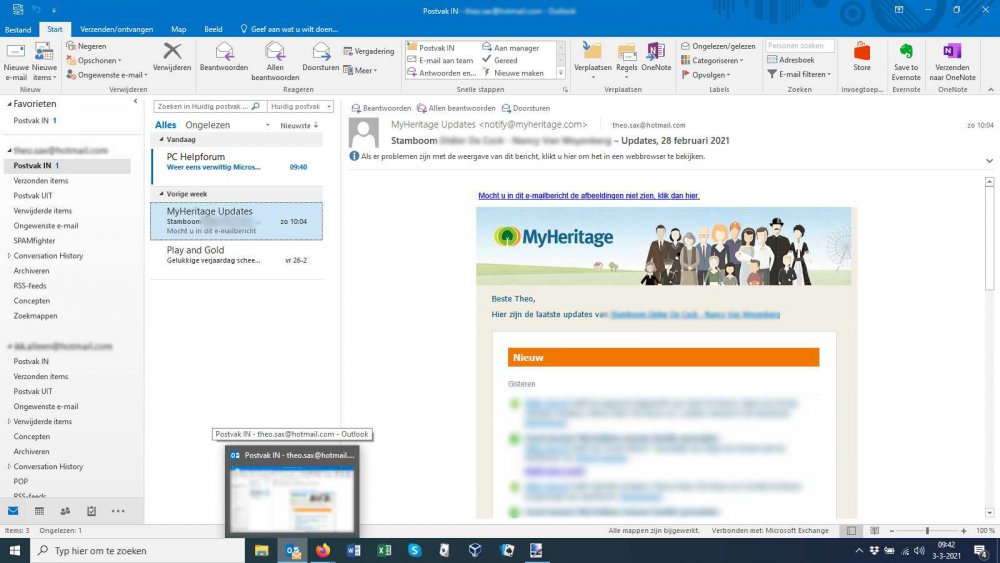
Task: Click Save to Evernote
Action: tap(906, 61)
